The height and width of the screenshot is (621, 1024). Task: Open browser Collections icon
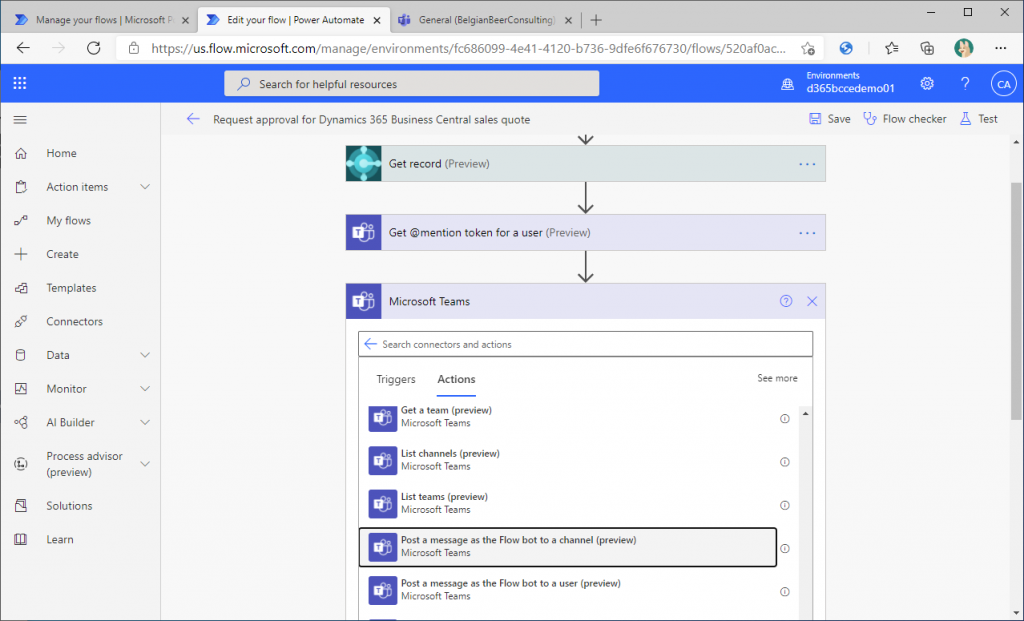coord(927,48)
